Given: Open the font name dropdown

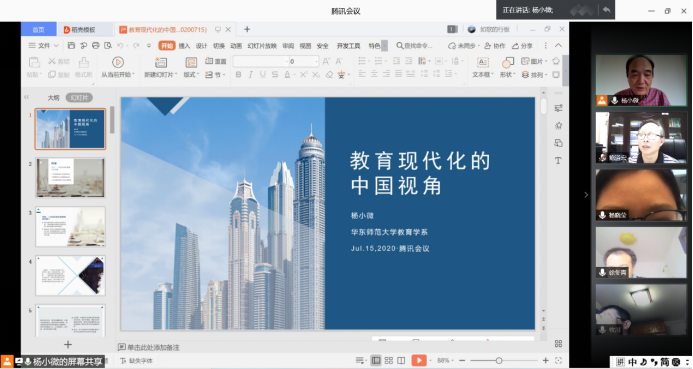Looking at the screenshot, I should (x=286, y=61).
